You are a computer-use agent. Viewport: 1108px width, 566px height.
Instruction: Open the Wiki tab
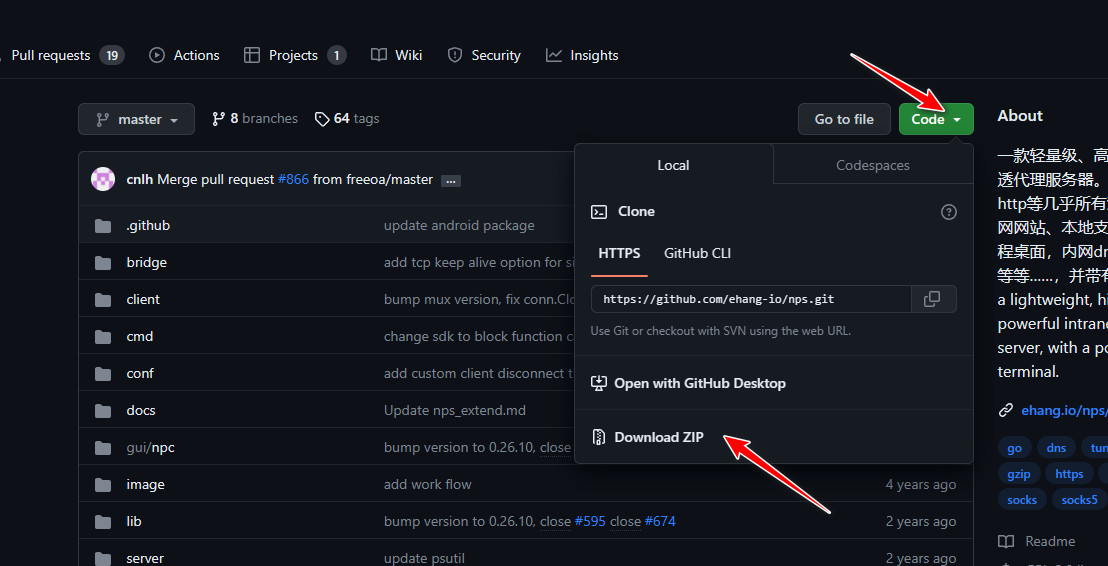(x=396, y=55)
